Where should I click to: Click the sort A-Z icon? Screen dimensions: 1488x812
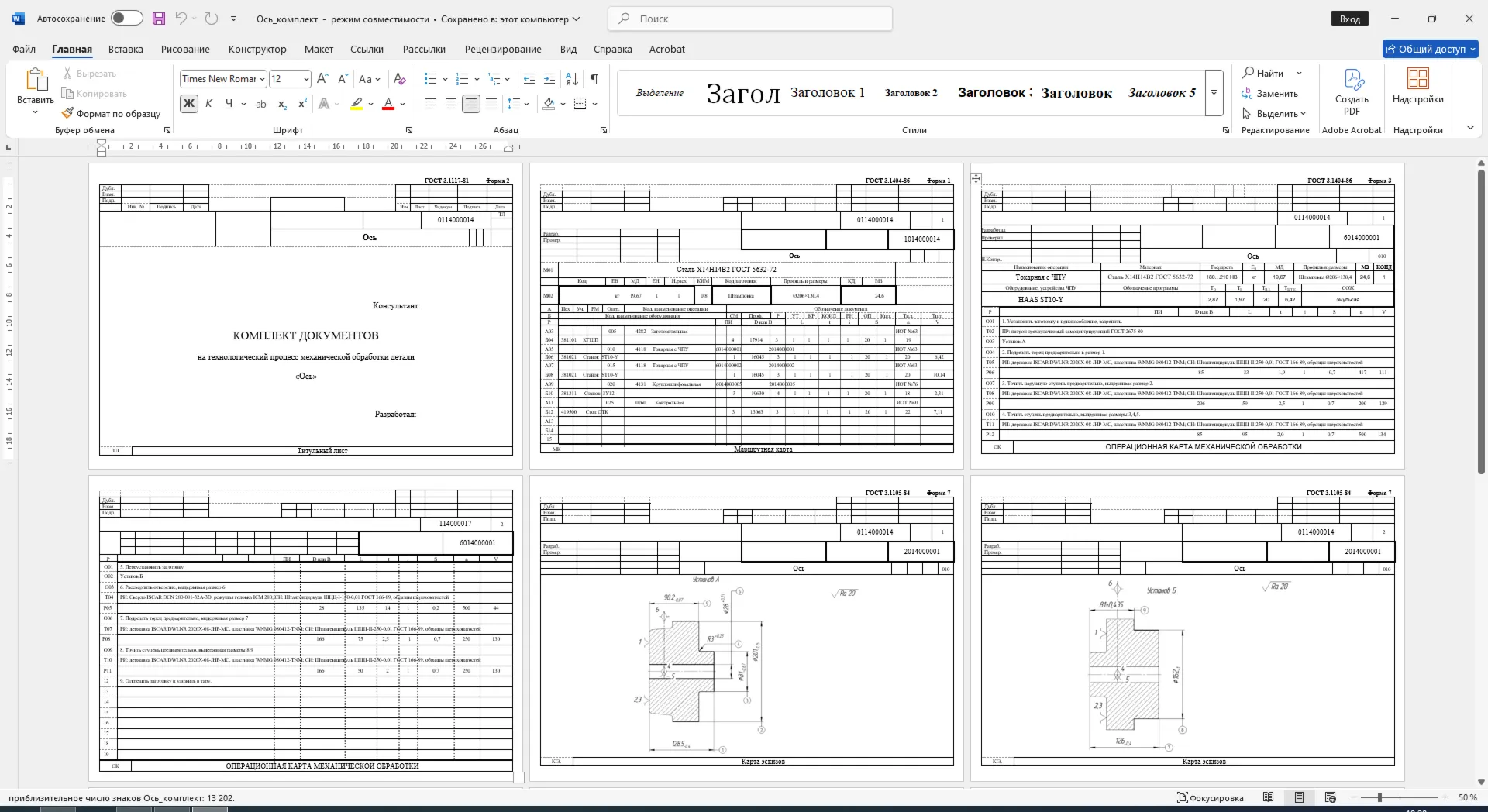tap(572, 79)
